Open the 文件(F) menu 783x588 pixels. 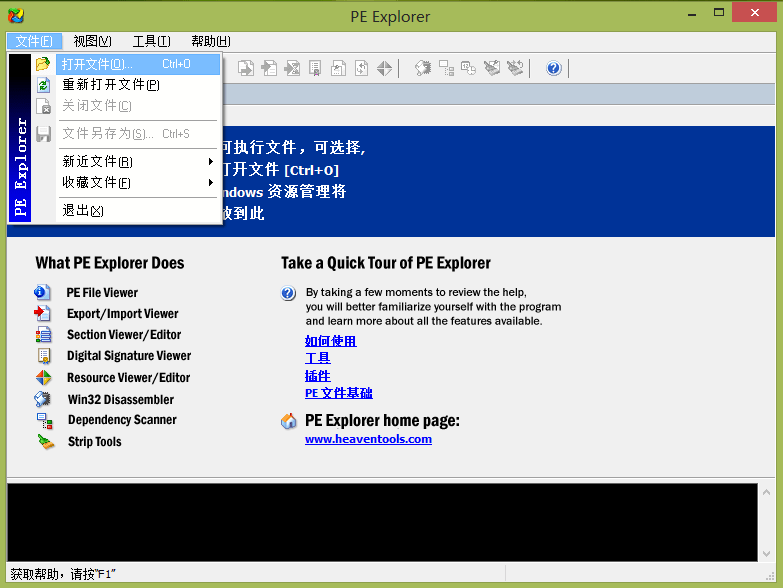(x=34, y=41)
